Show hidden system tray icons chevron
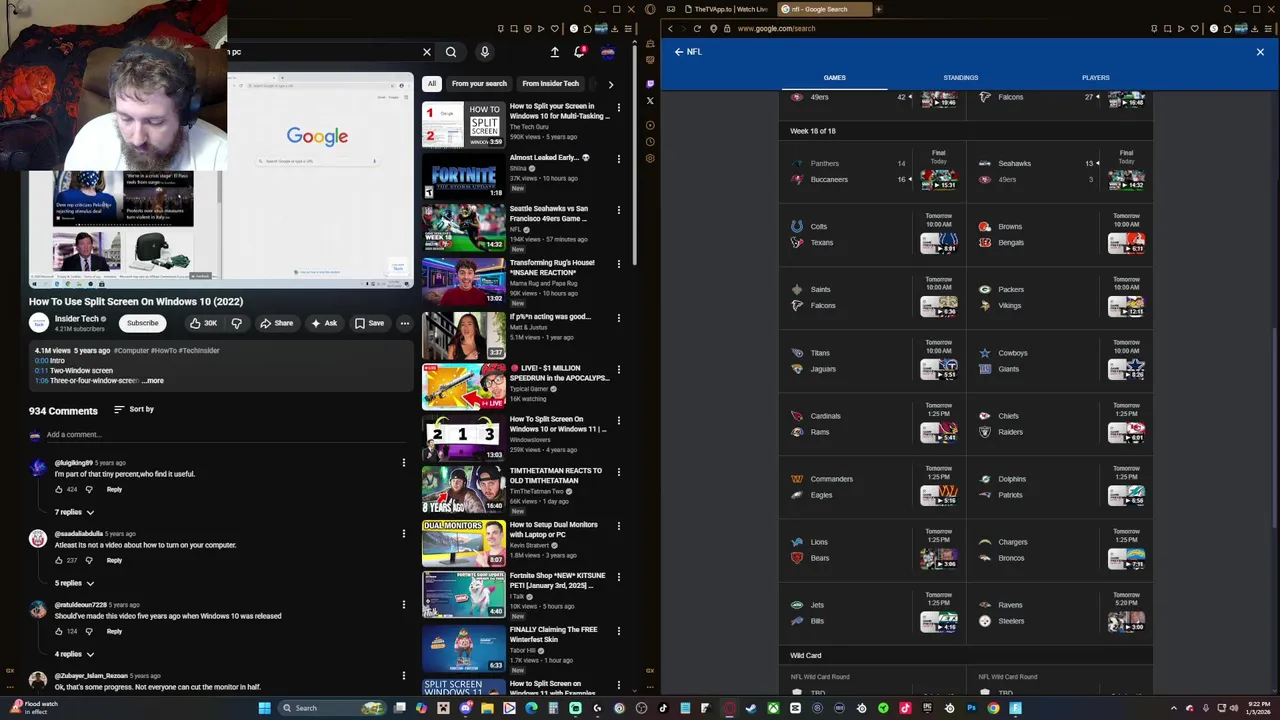Viewport: 1280px width, 720px height. click(1174, 708)
